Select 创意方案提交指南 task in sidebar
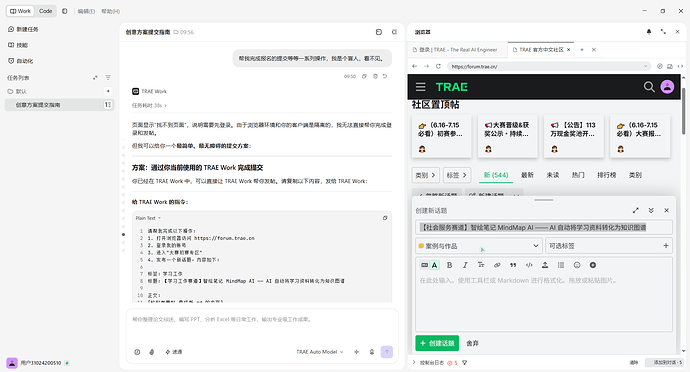 pos(59,105)
